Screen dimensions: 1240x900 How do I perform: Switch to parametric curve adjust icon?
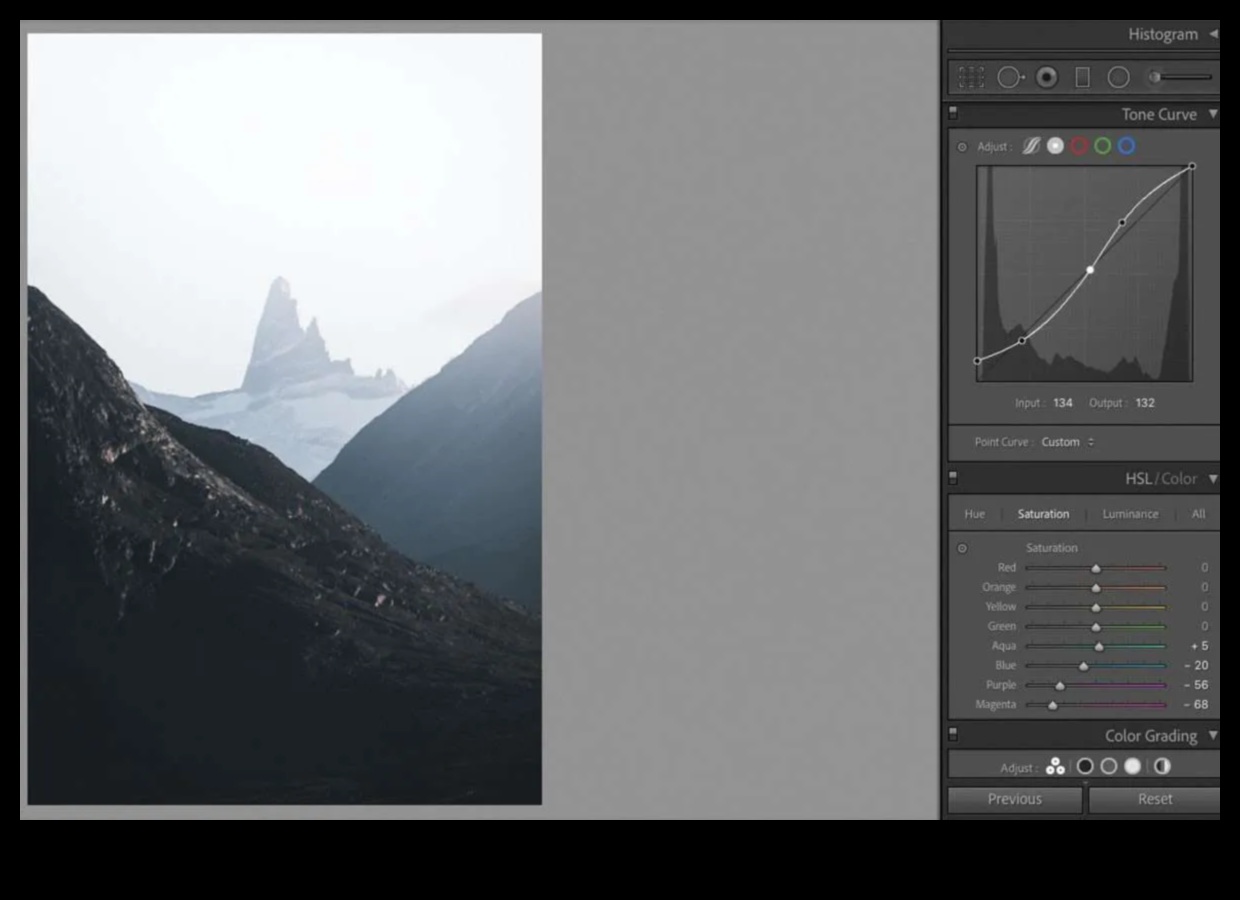click(1031, 146)
